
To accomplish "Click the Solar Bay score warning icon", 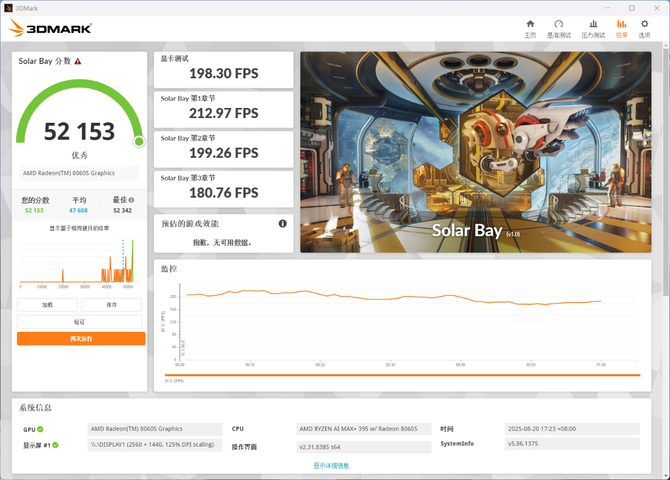I will click(x=78, y=61).
